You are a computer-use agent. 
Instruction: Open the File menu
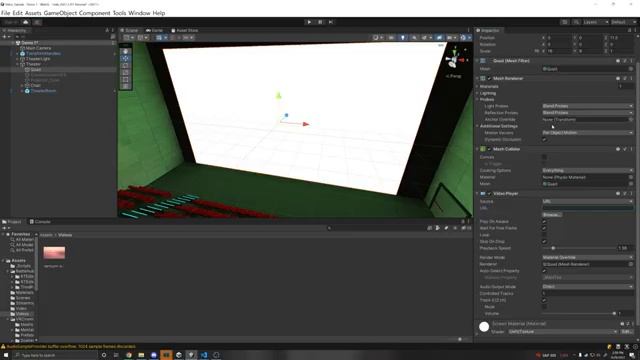pos(5,13)
